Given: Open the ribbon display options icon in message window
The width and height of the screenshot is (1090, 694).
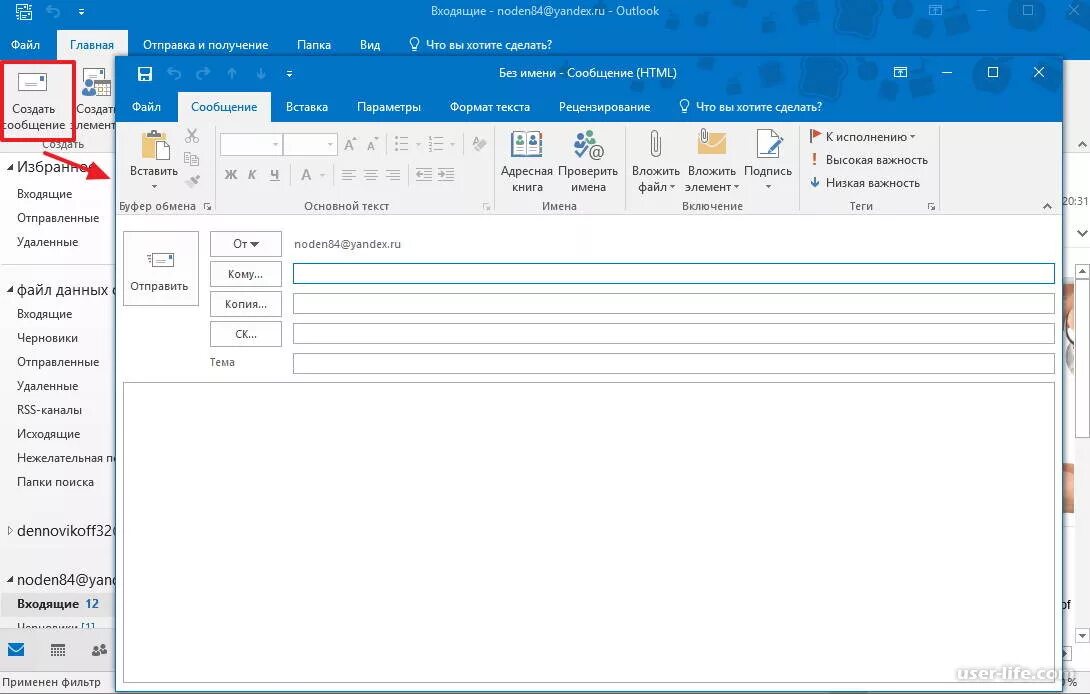Looking at the screenshot, I should click(900, 72).
